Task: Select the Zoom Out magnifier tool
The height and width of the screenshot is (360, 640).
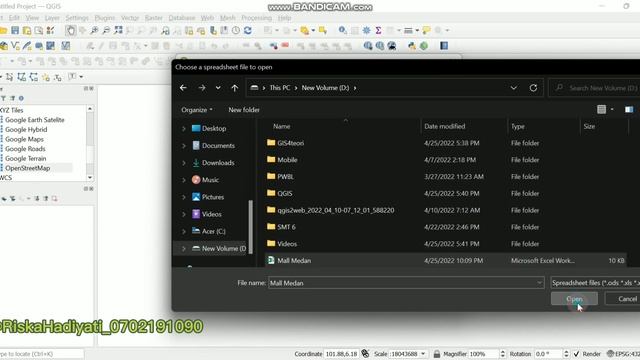Action: point(106,30)
